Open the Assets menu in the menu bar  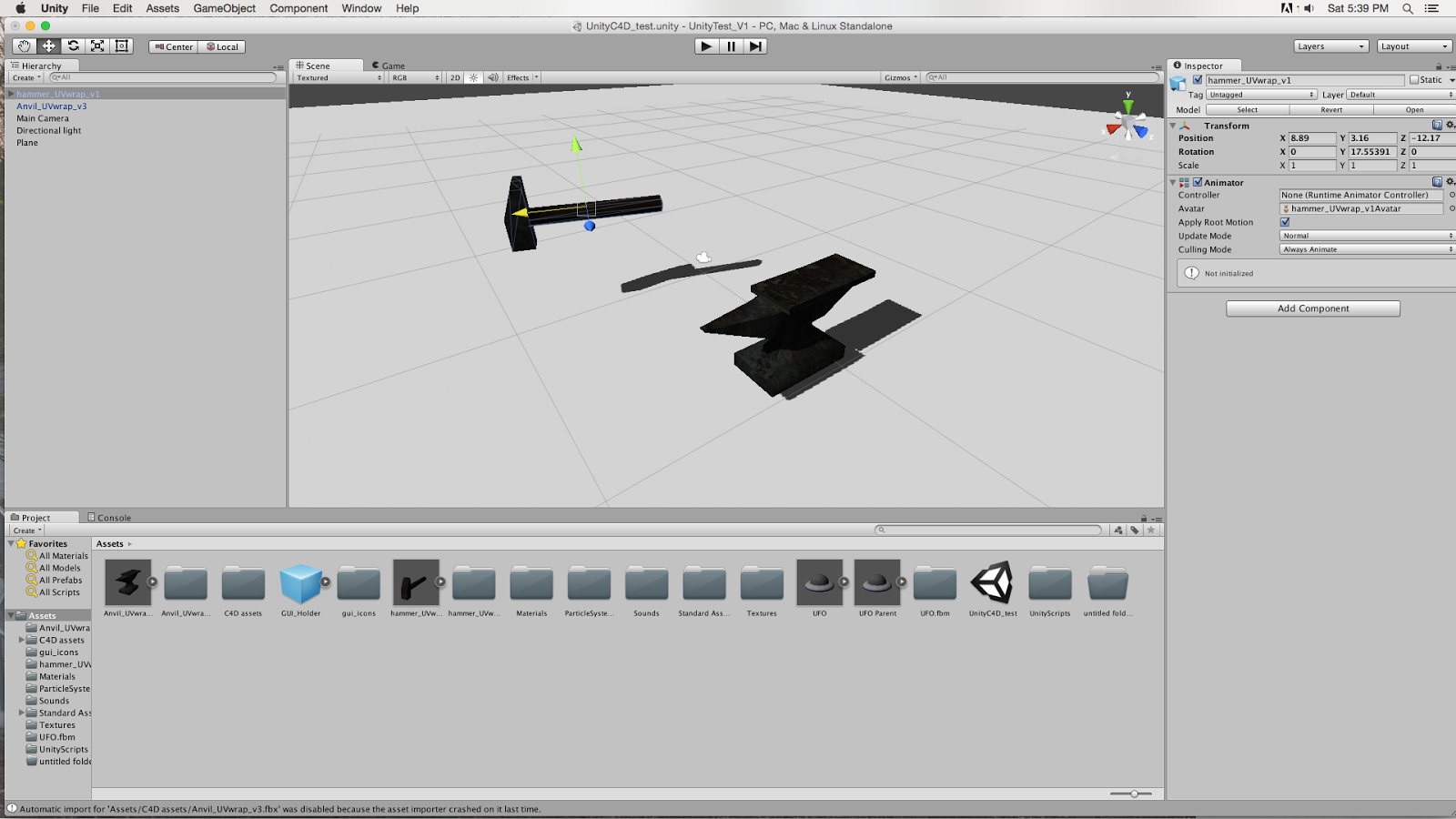(163, 9)
